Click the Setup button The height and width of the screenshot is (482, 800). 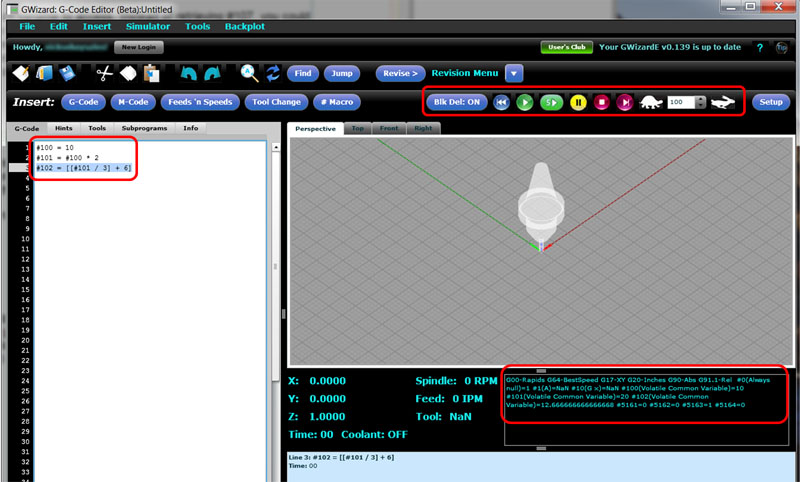[770, 102]
